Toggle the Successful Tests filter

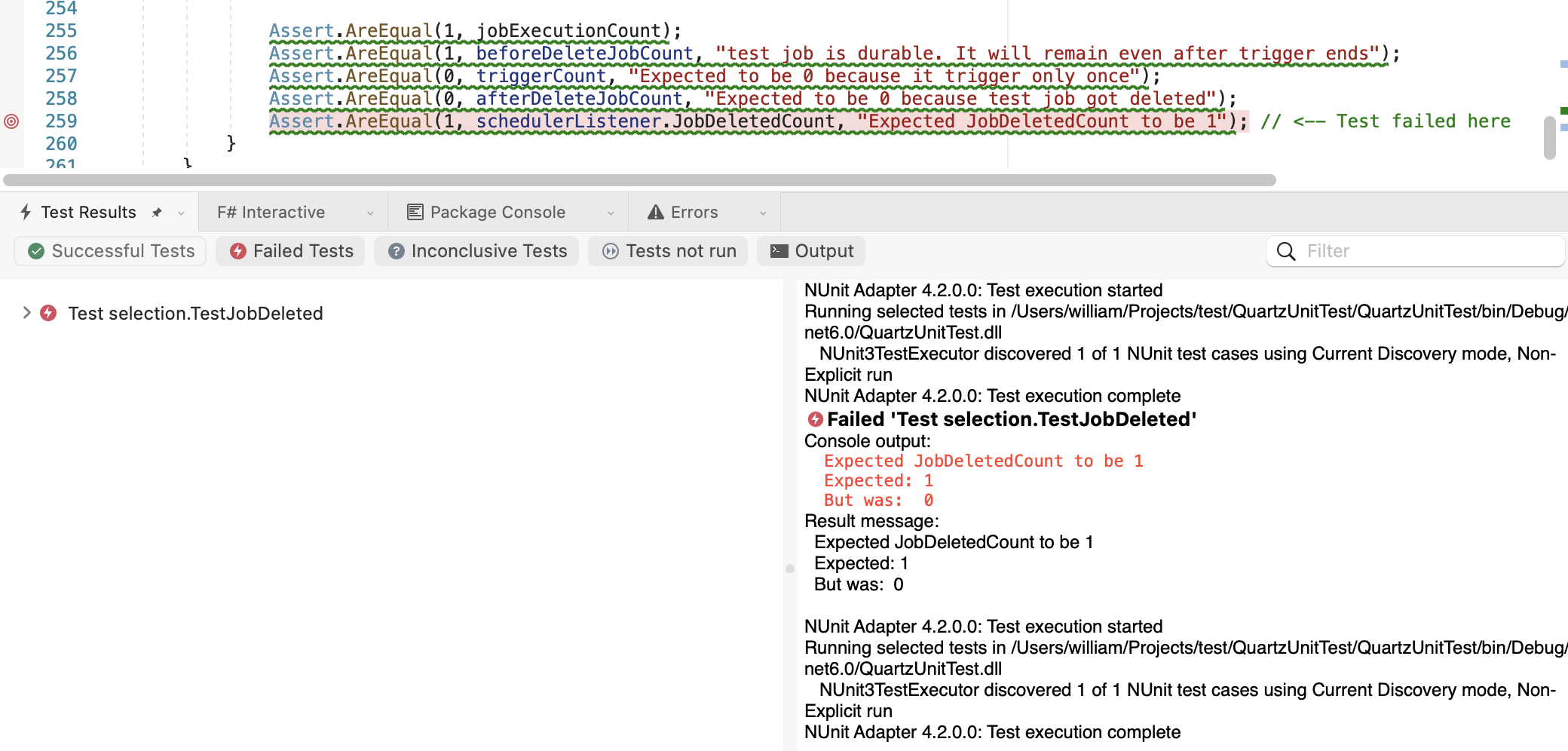coord(110,251)
